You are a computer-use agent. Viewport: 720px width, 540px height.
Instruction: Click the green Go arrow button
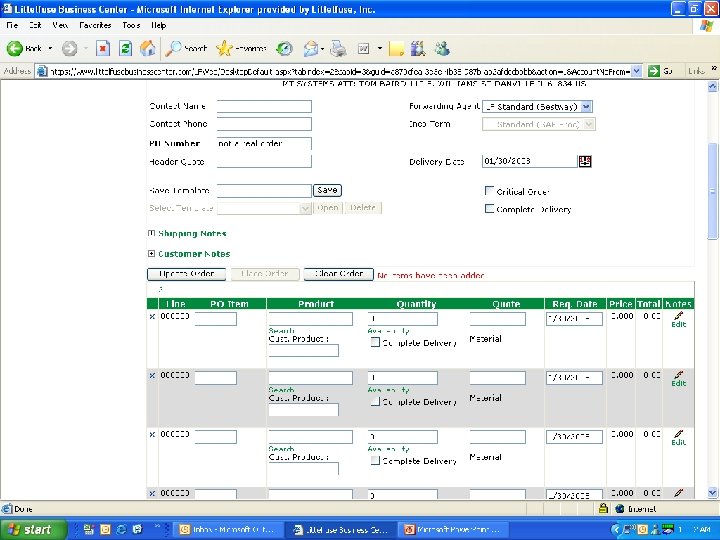[x=653, y=71]
